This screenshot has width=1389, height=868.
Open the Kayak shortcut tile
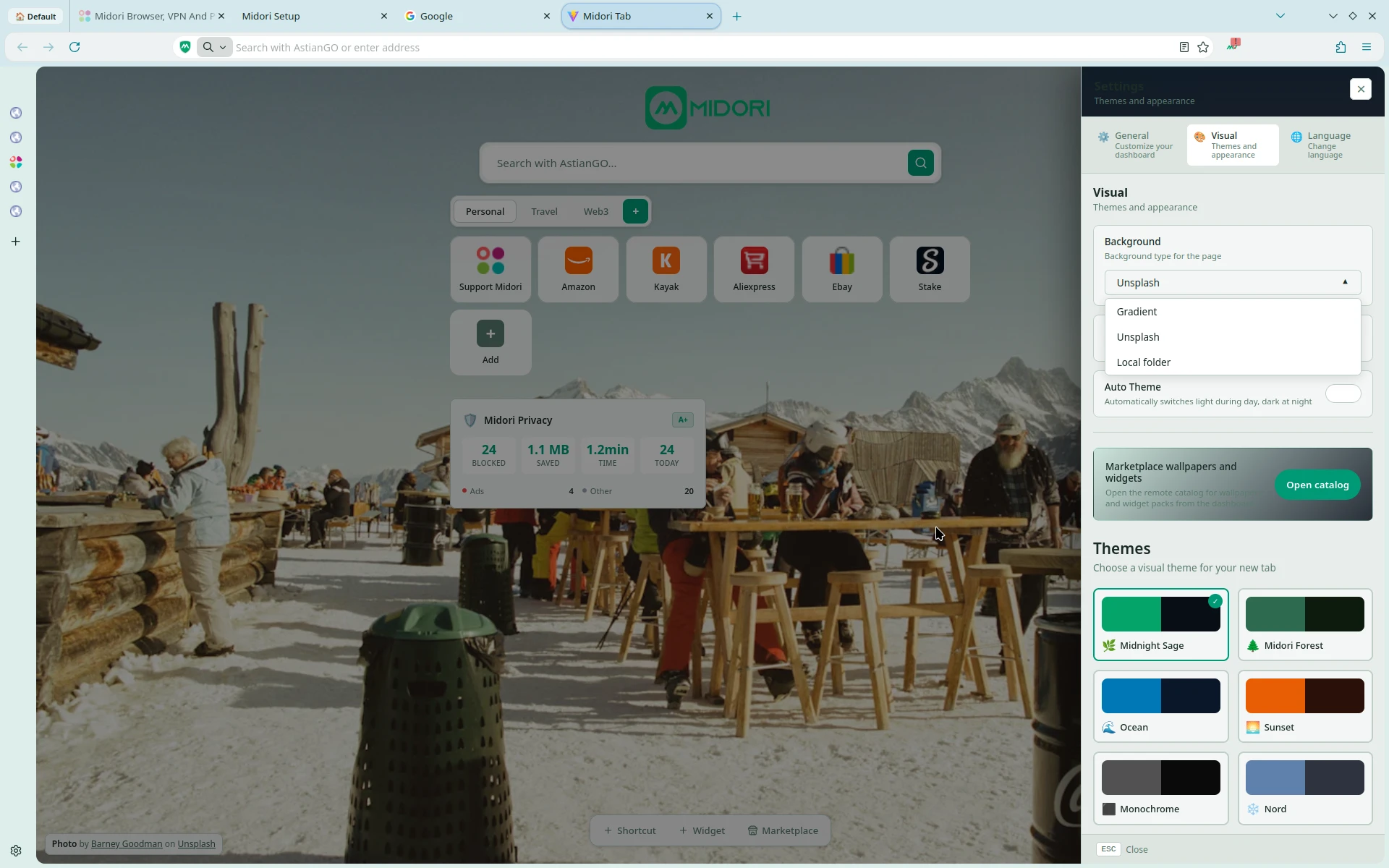pyautogui.click(x=666, y=269)
